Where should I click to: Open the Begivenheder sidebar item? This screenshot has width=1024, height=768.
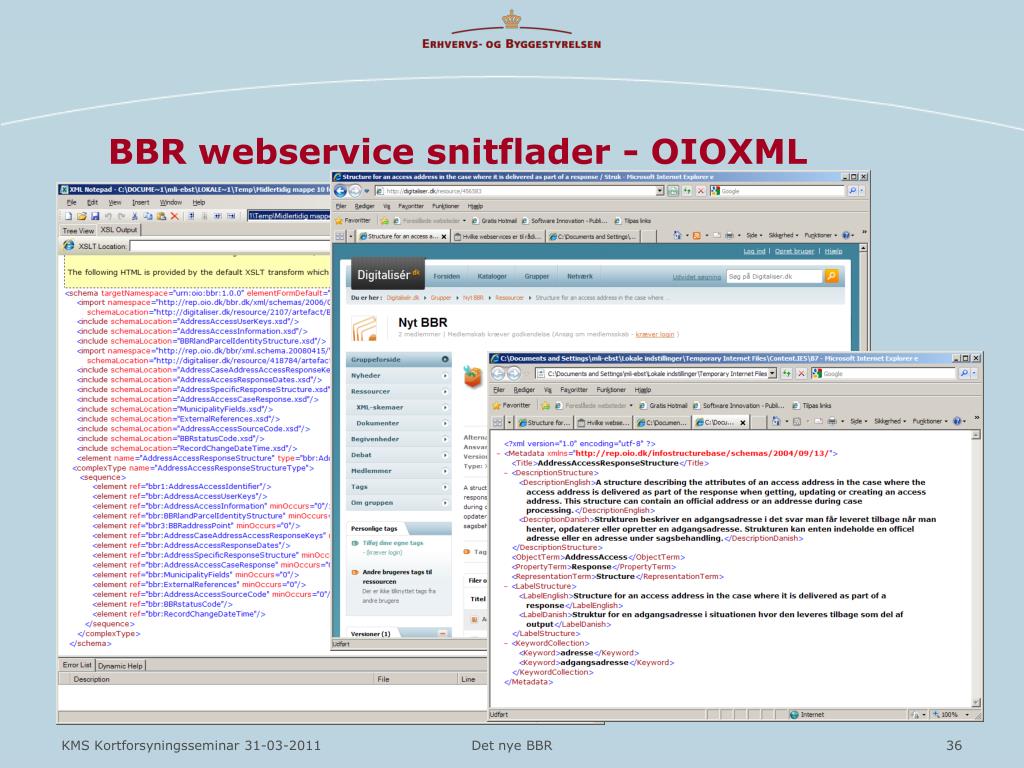point(399,439)
